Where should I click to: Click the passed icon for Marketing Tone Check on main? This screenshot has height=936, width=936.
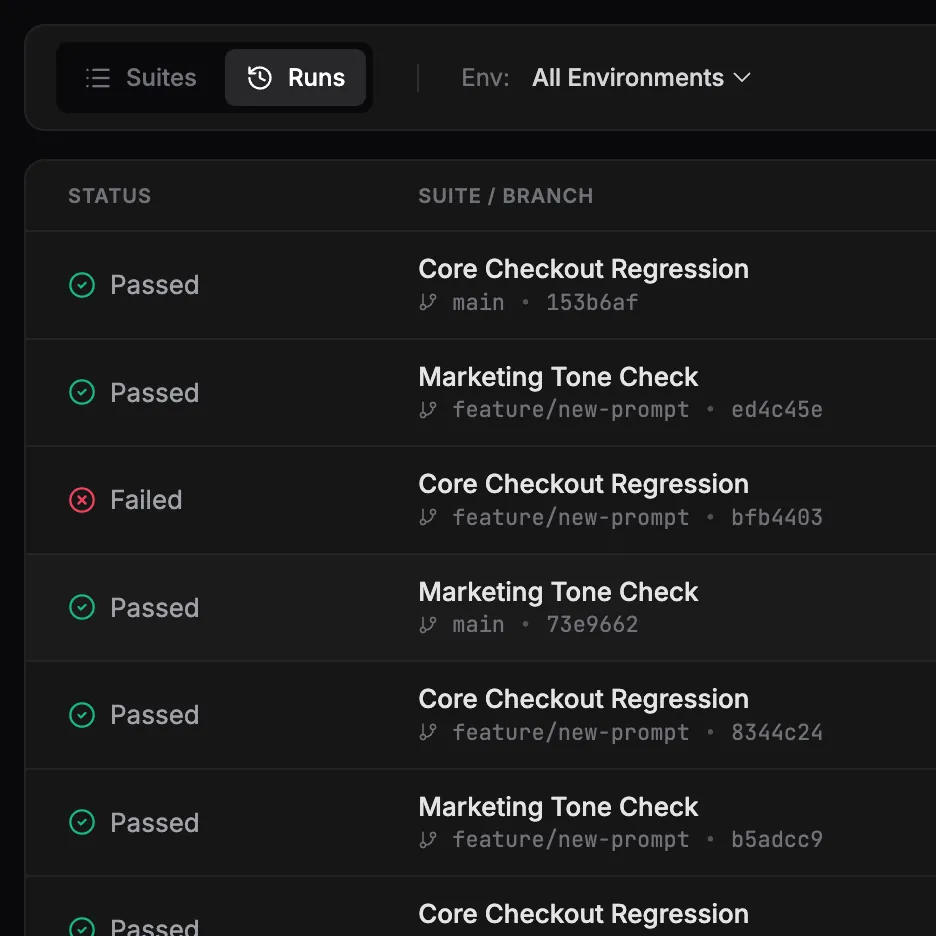coord(81,607)
